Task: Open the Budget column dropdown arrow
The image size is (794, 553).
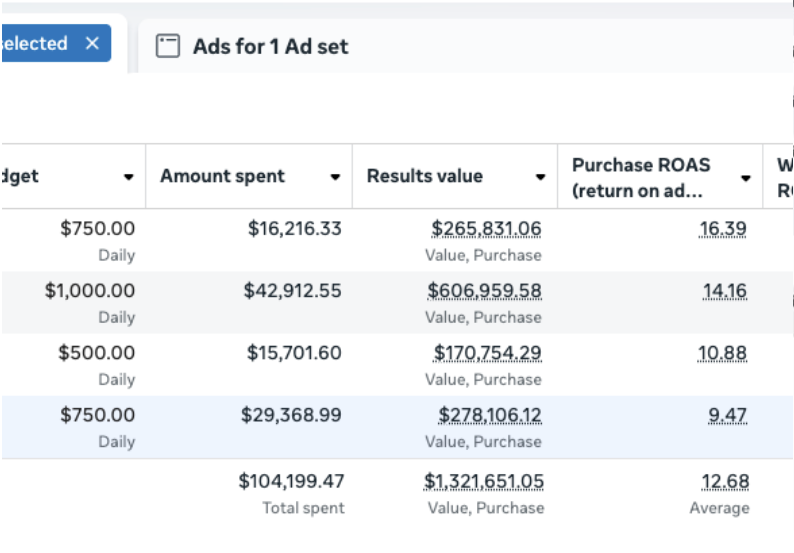Action: [x=129, y=177]
